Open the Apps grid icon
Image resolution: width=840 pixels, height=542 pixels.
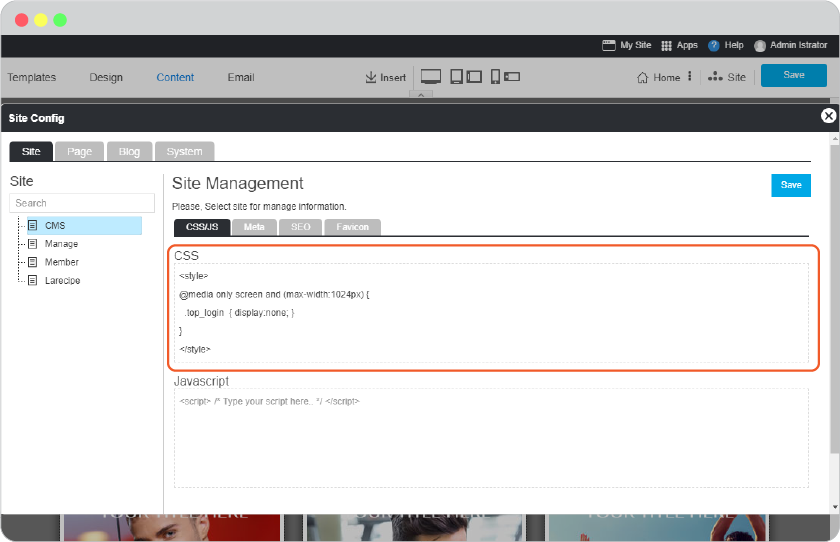[x=666, y=46]
